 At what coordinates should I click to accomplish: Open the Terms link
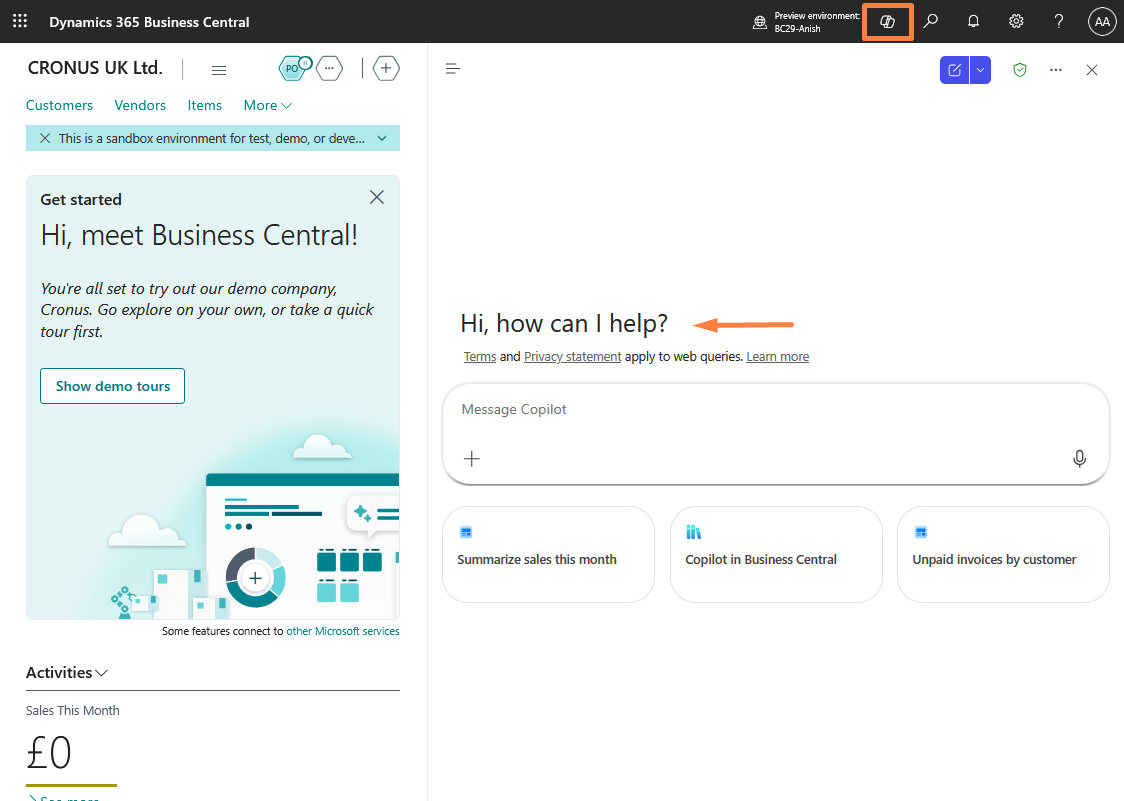[480, 356]
